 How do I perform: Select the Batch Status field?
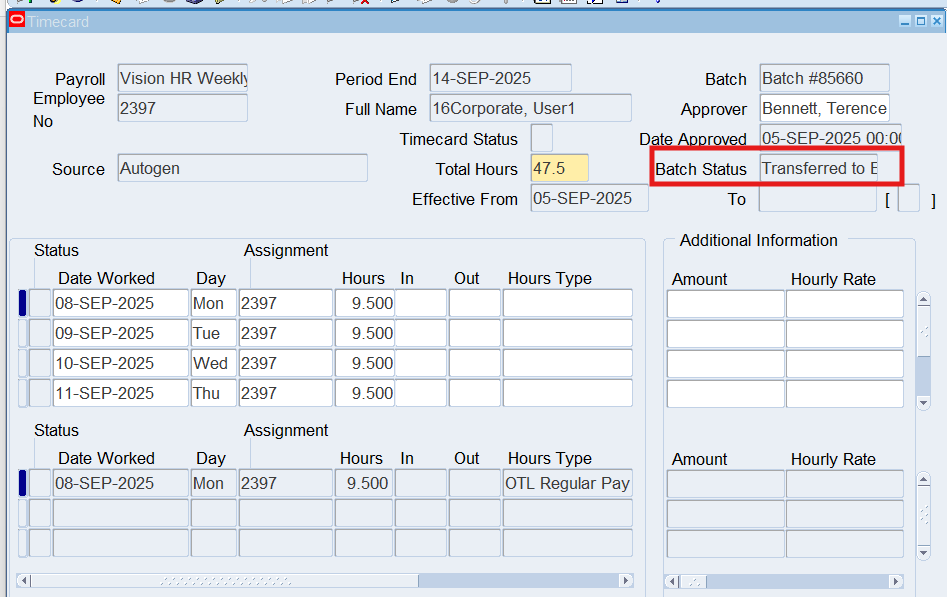[x=818, y=168]
